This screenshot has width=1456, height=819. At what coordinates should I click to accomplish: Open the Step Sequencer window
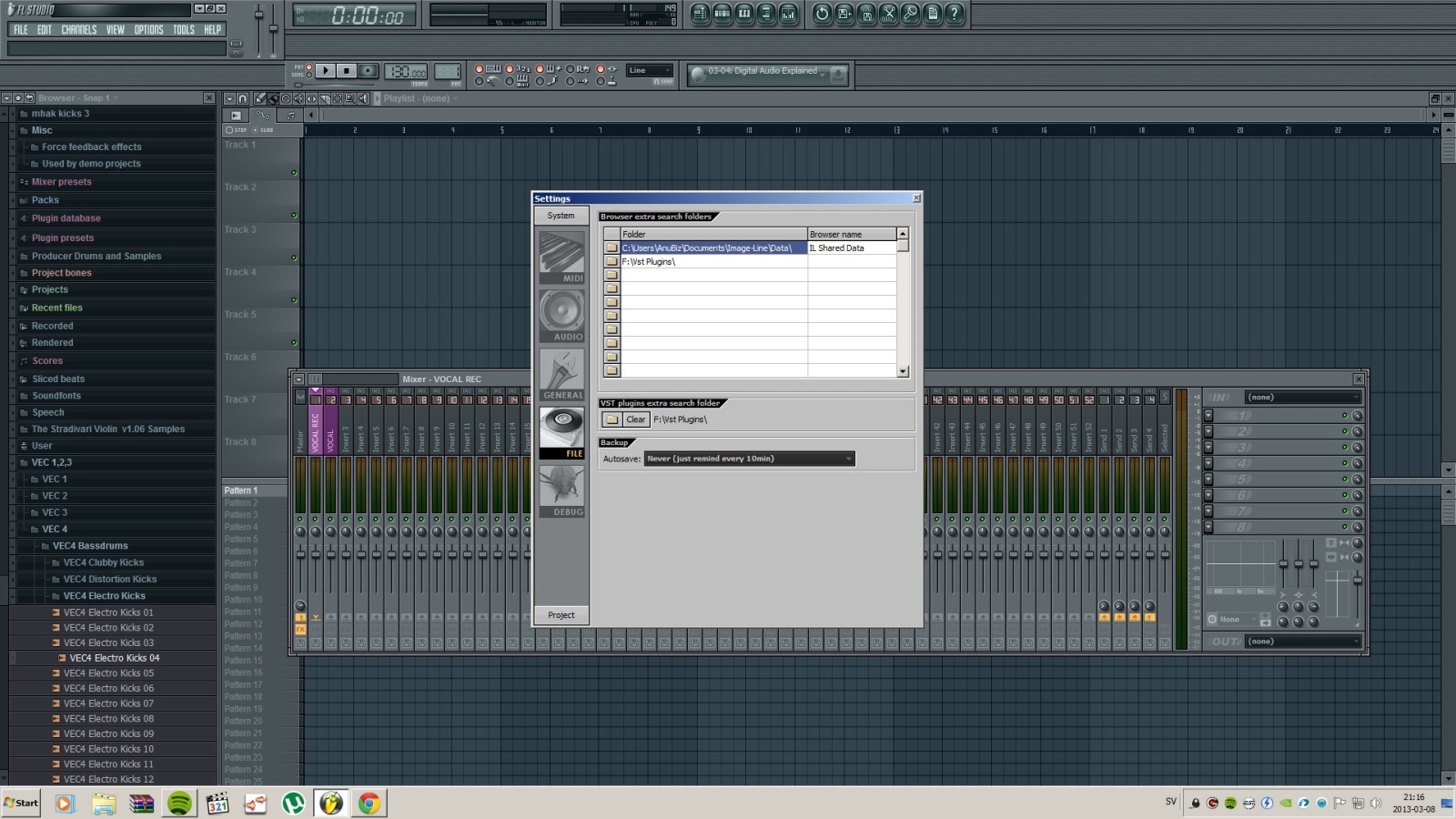point(723,14)
